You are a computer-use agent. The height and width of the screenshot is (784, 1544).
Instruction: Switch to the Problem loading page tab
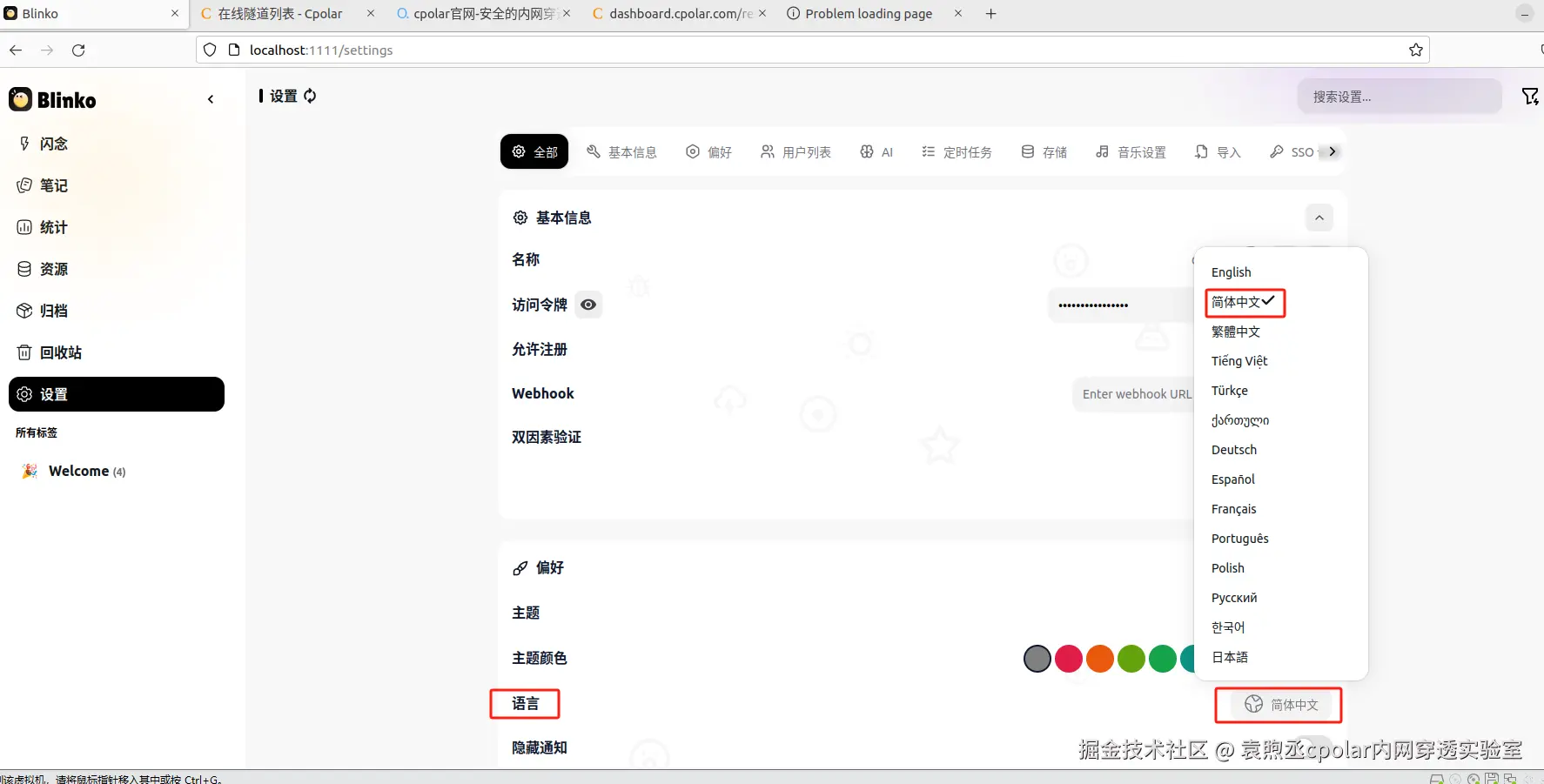[x=874, y=14]
